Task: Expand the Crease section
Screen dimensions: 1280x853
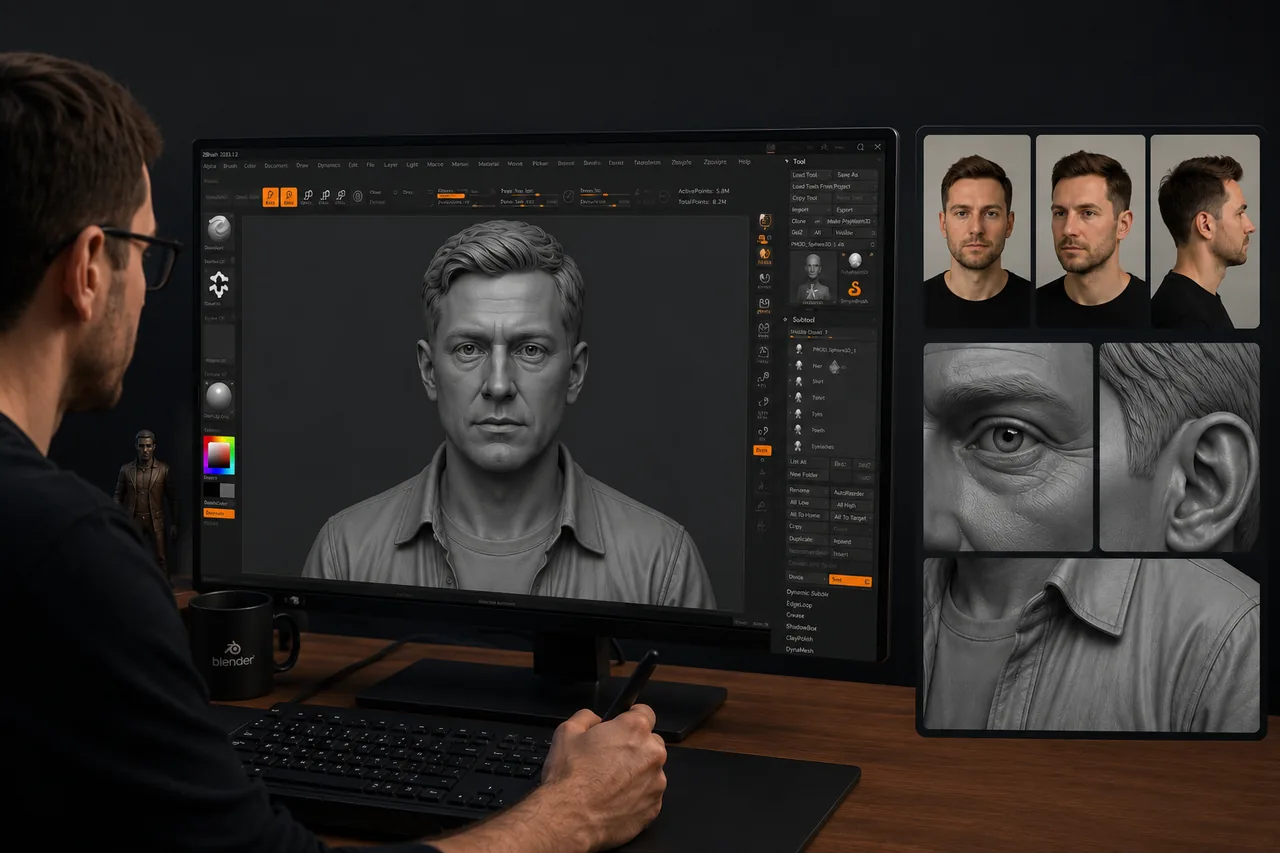Action: point(795,615)
